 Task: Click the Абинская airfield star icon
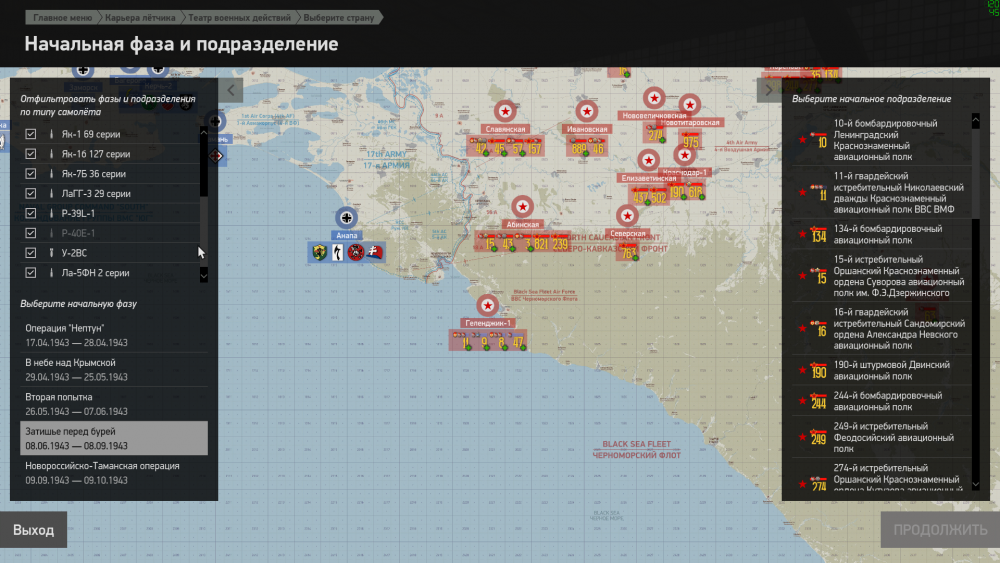pos(522,207)
